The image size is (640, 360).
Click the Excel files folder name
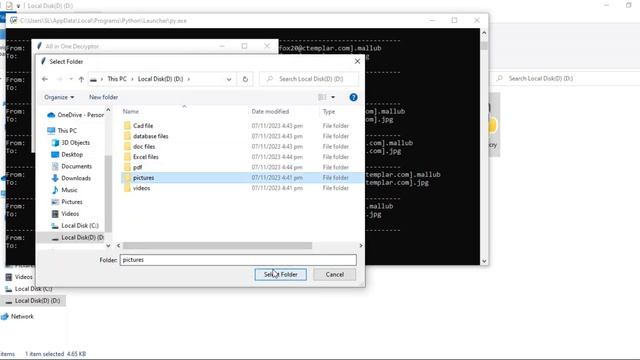click(x=146, y=157)
